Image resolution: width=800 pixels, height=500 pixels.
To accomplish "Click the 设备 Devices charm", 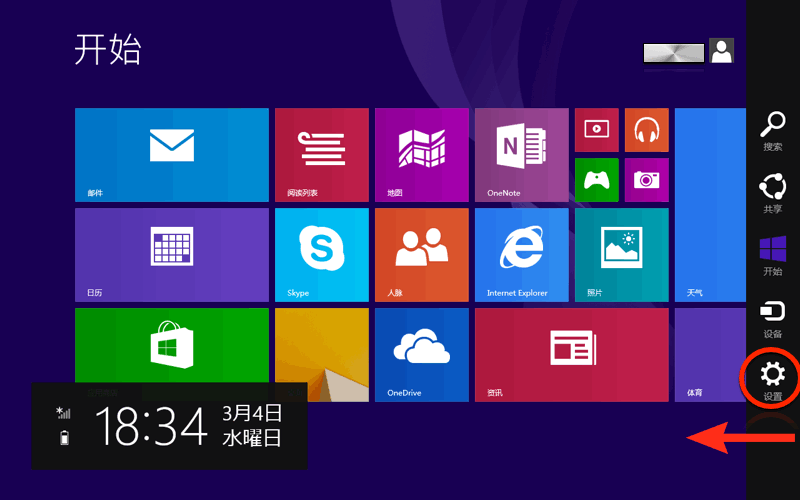I will click(x=772, y=317).
